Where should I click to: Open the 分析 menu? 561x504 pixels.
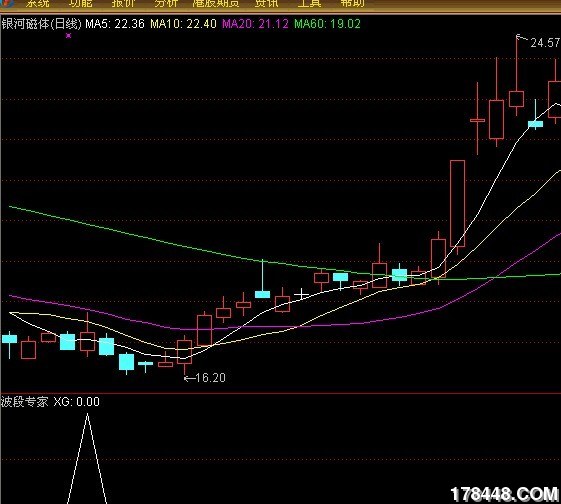coord(166,3)
